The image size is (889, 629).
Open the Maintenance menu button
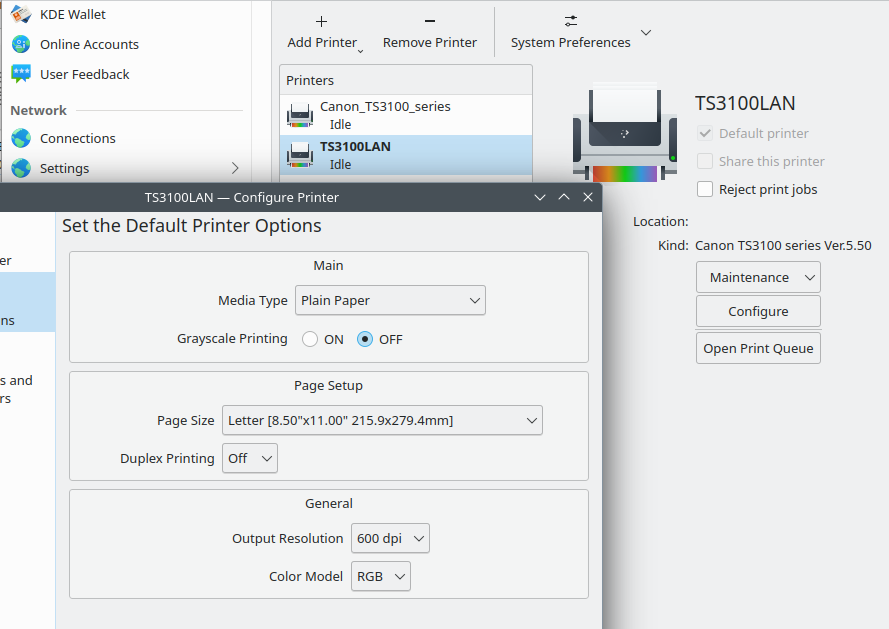(758, 277)
